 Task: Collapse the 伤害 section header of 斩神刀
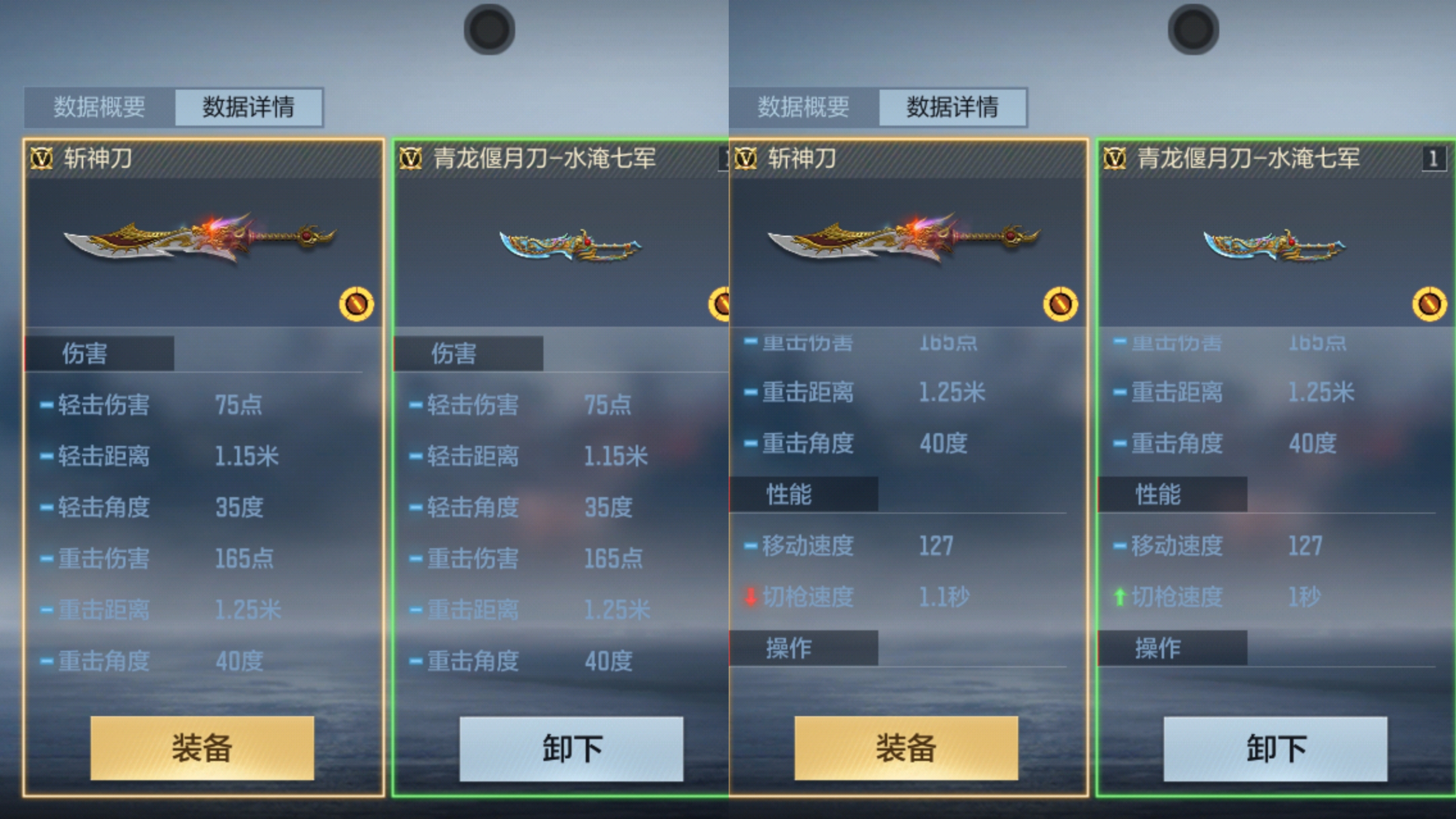(x=100, y=354)
